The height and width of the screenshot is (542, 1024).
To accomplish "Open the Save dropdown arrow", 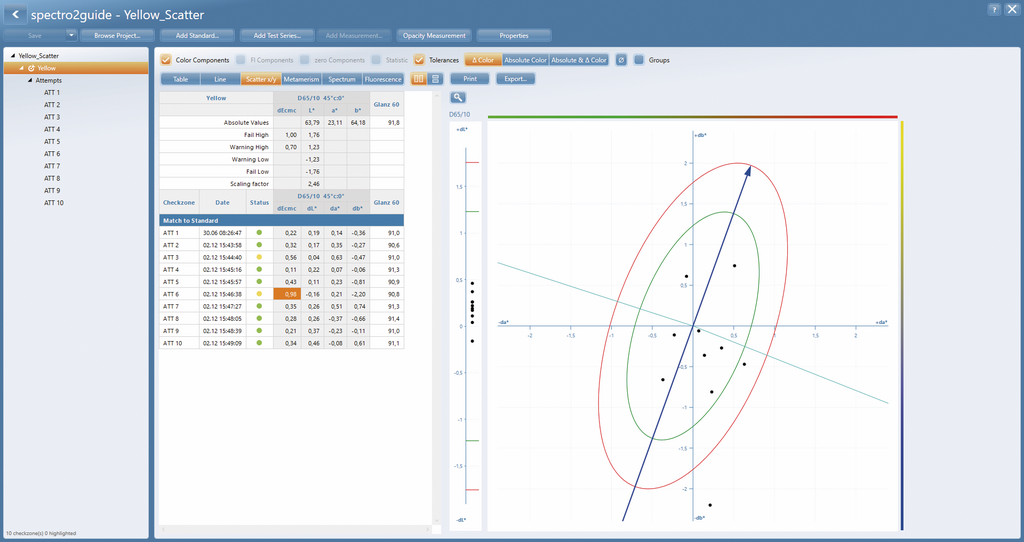I will 71,35.
